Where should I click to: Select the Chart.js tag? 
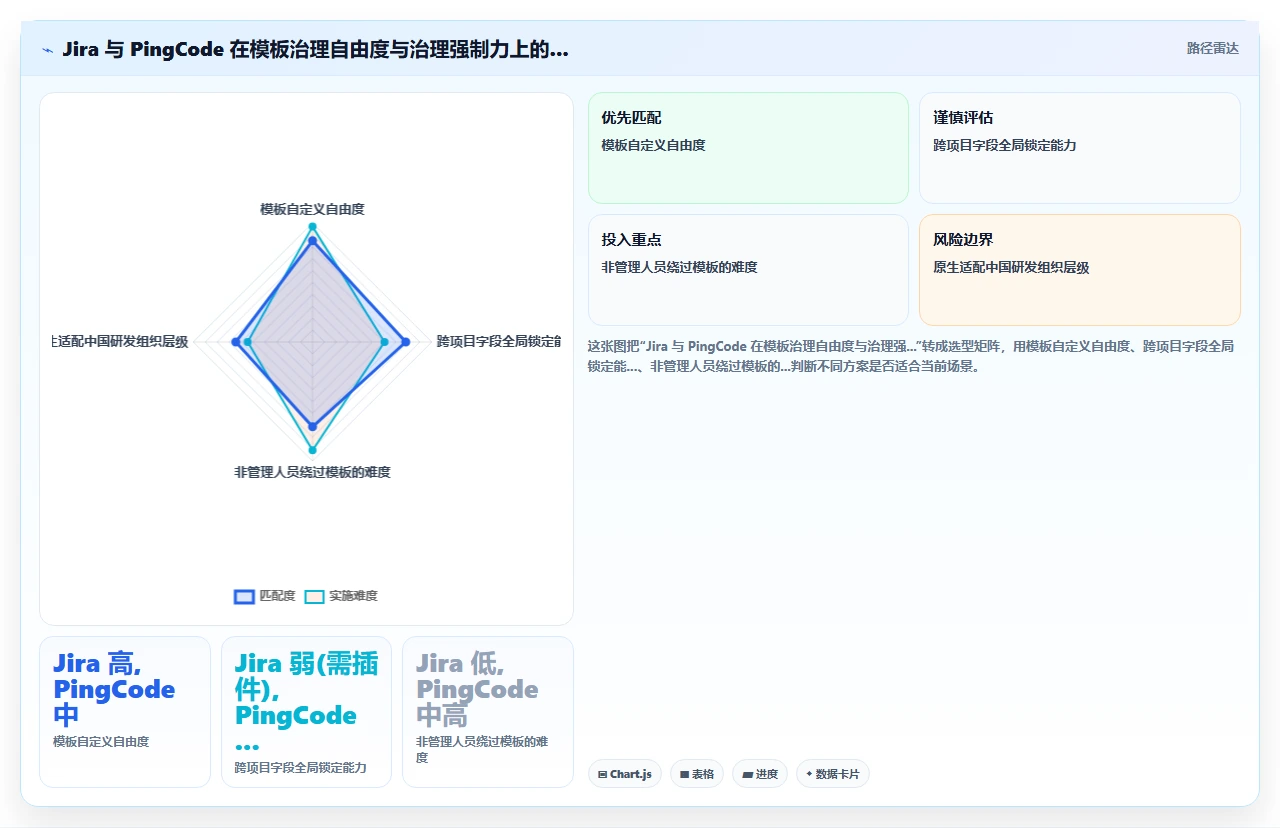click(625, 774)
